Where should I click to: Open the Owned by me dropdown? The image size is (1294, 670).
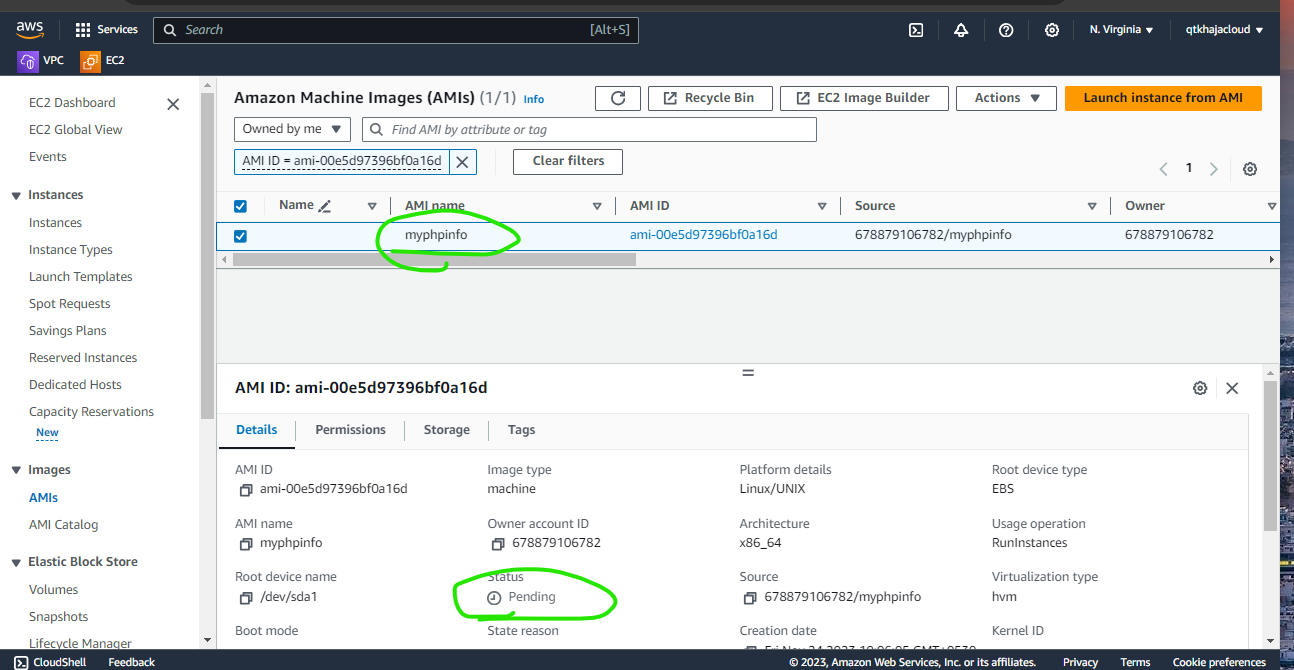292,129
